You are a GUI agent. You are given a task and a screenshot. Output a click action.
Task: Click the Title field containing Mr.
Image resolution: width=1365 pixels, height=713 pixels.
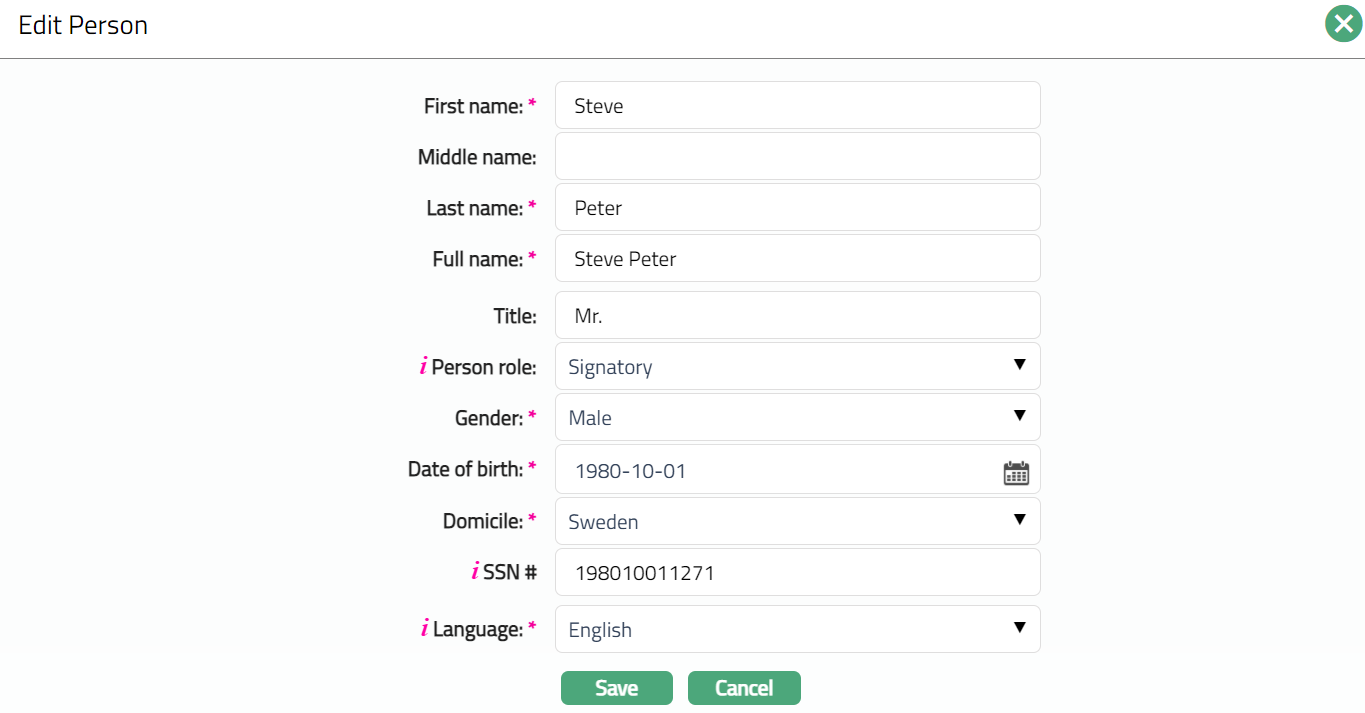coord(797,315)
